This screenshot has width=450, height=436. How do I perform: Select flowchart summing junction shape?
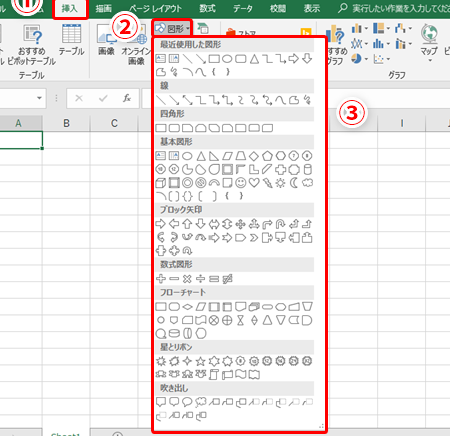[x=214, y=320]
